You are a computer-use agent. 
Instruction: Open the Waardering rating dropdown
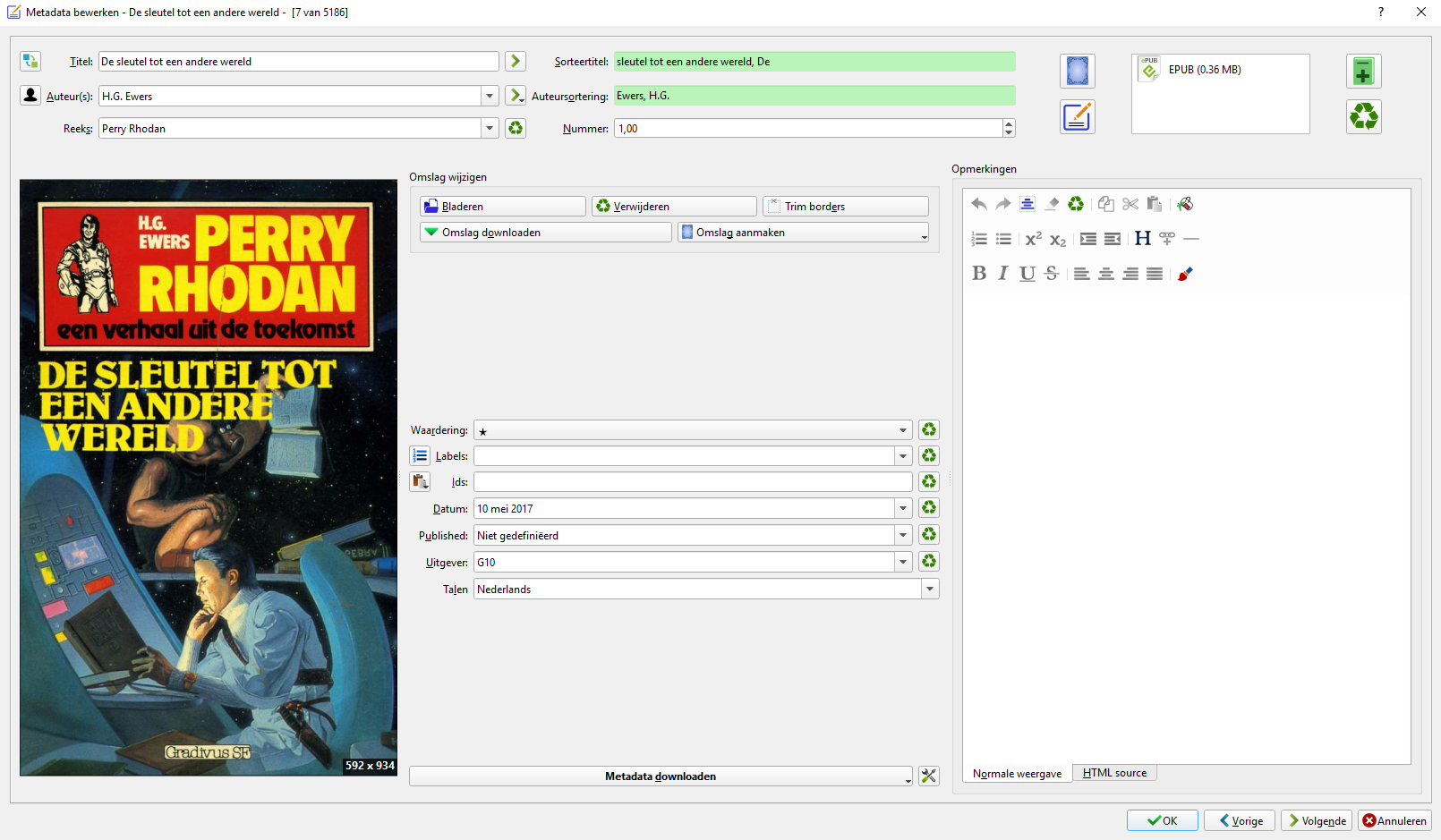[x=903, y=430]
